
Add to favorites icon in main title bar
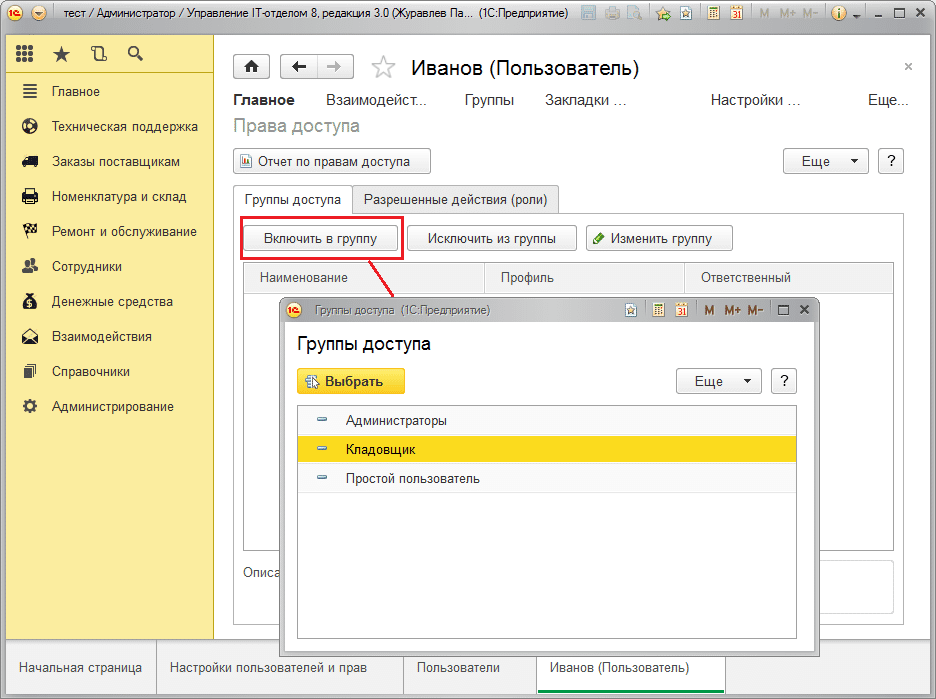(x=663, y=13)
